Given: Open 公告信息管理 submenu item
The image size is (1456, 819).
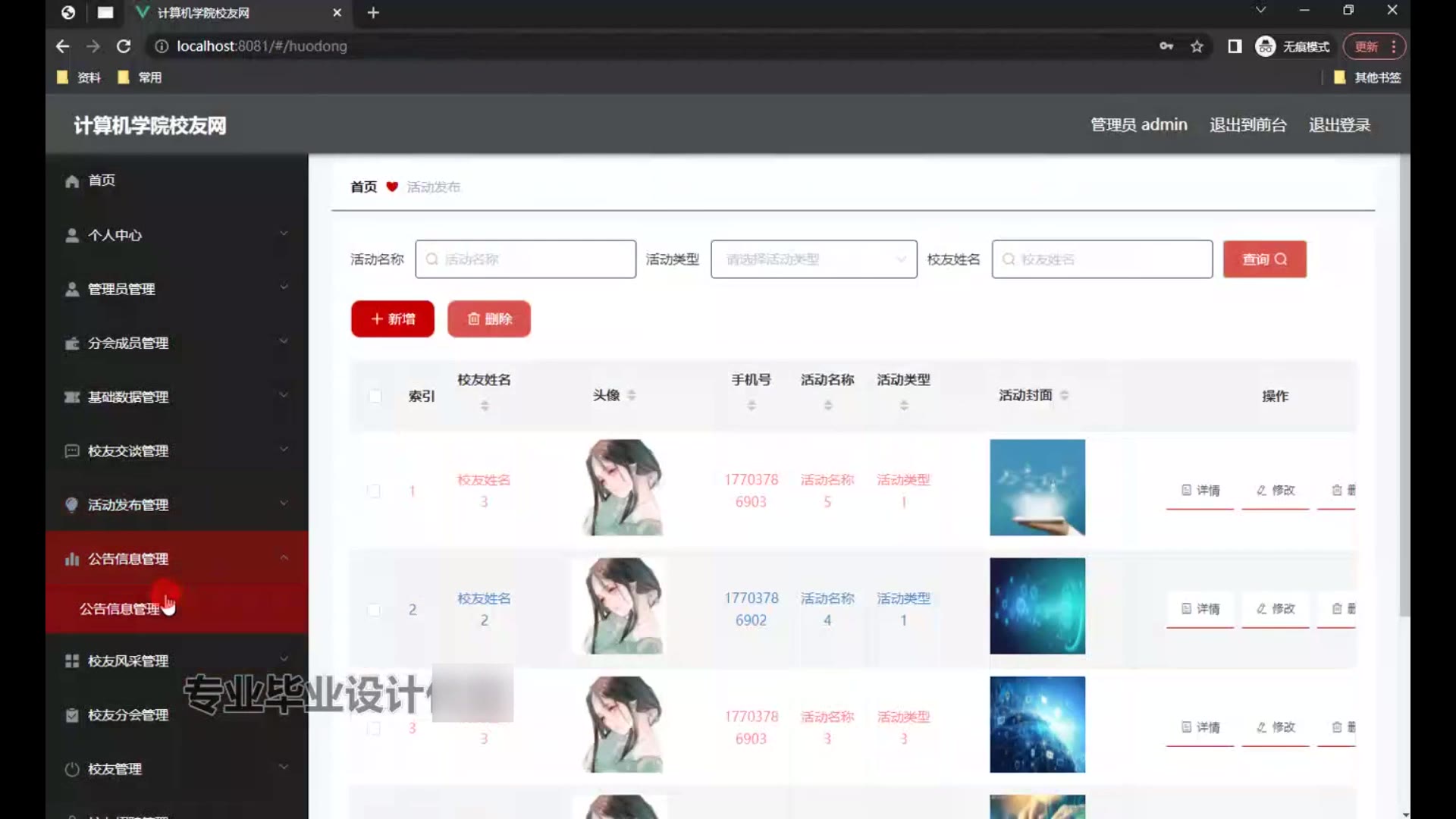Looking at the screenshot, I should pos(177,609).
